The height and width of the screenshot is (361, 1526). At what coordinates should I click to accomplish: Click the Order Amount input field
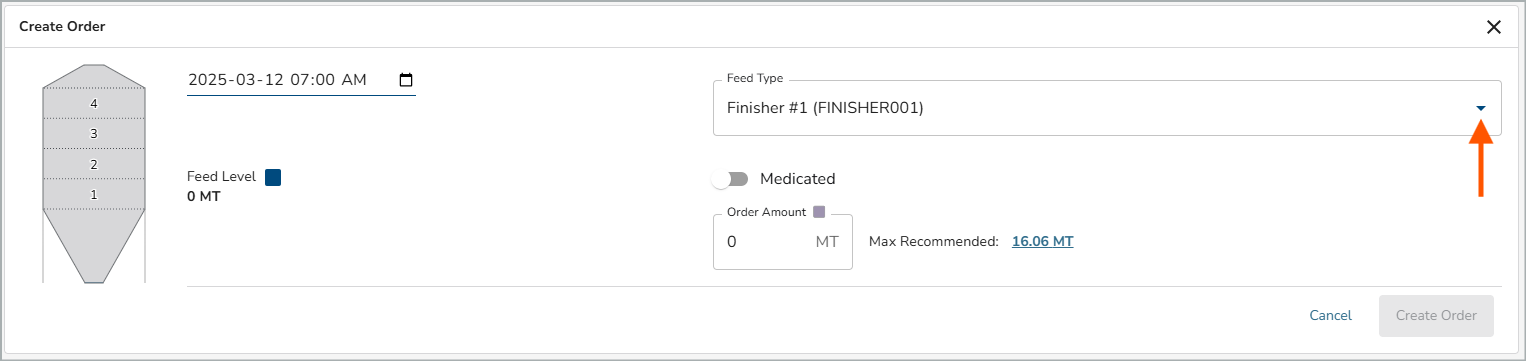tap(767, 242)
